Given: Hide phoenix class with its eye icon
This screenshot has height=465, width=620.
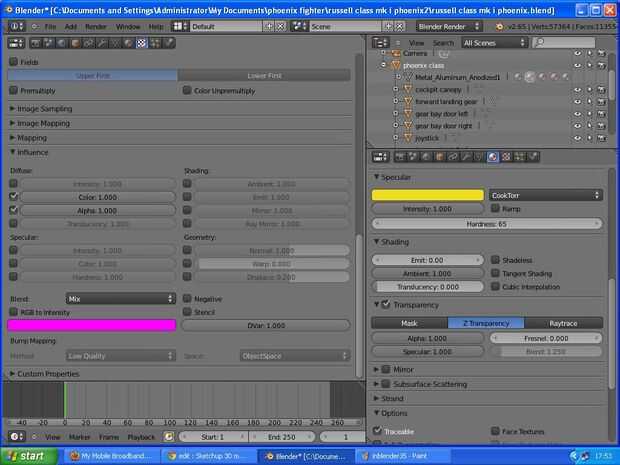Looking at the screenshot, I should [577, 65].
